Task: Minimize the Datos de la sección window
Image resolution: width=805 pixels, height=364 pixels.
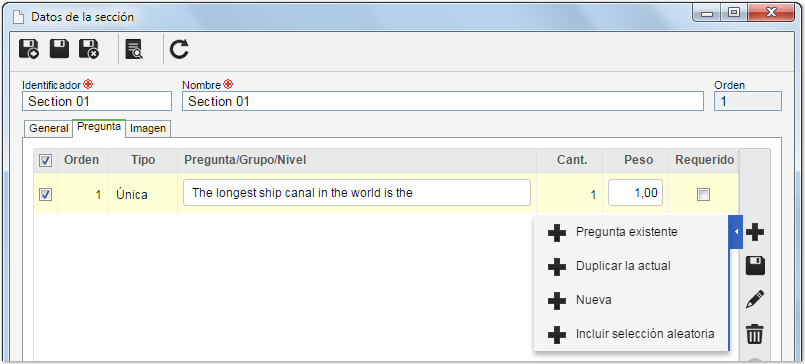Action: coord(706,14)
